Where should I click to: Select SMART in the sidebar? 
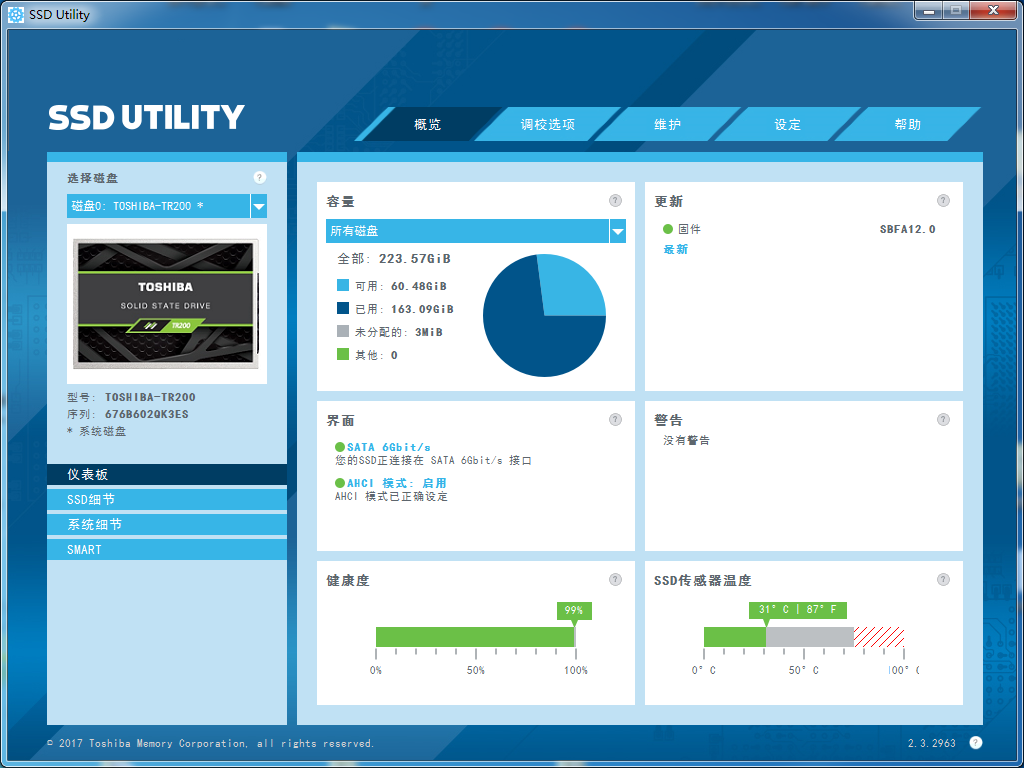point(167,549)
